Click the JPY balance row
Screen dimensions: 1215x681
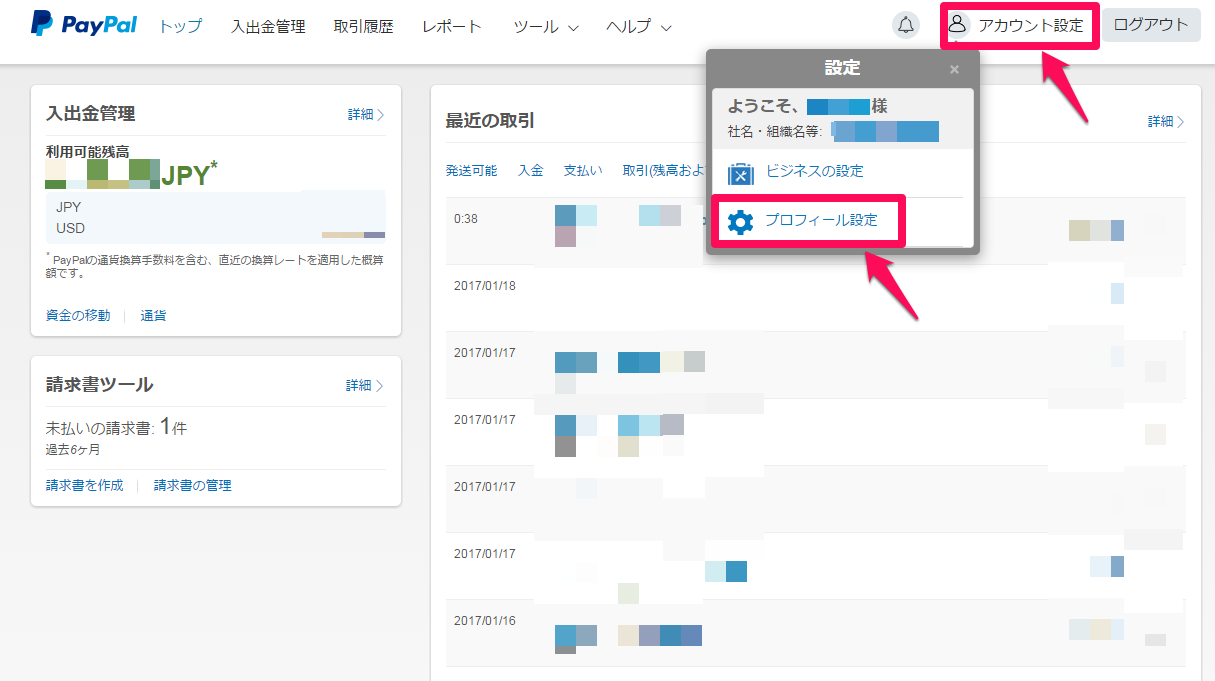tap(216, 207)
